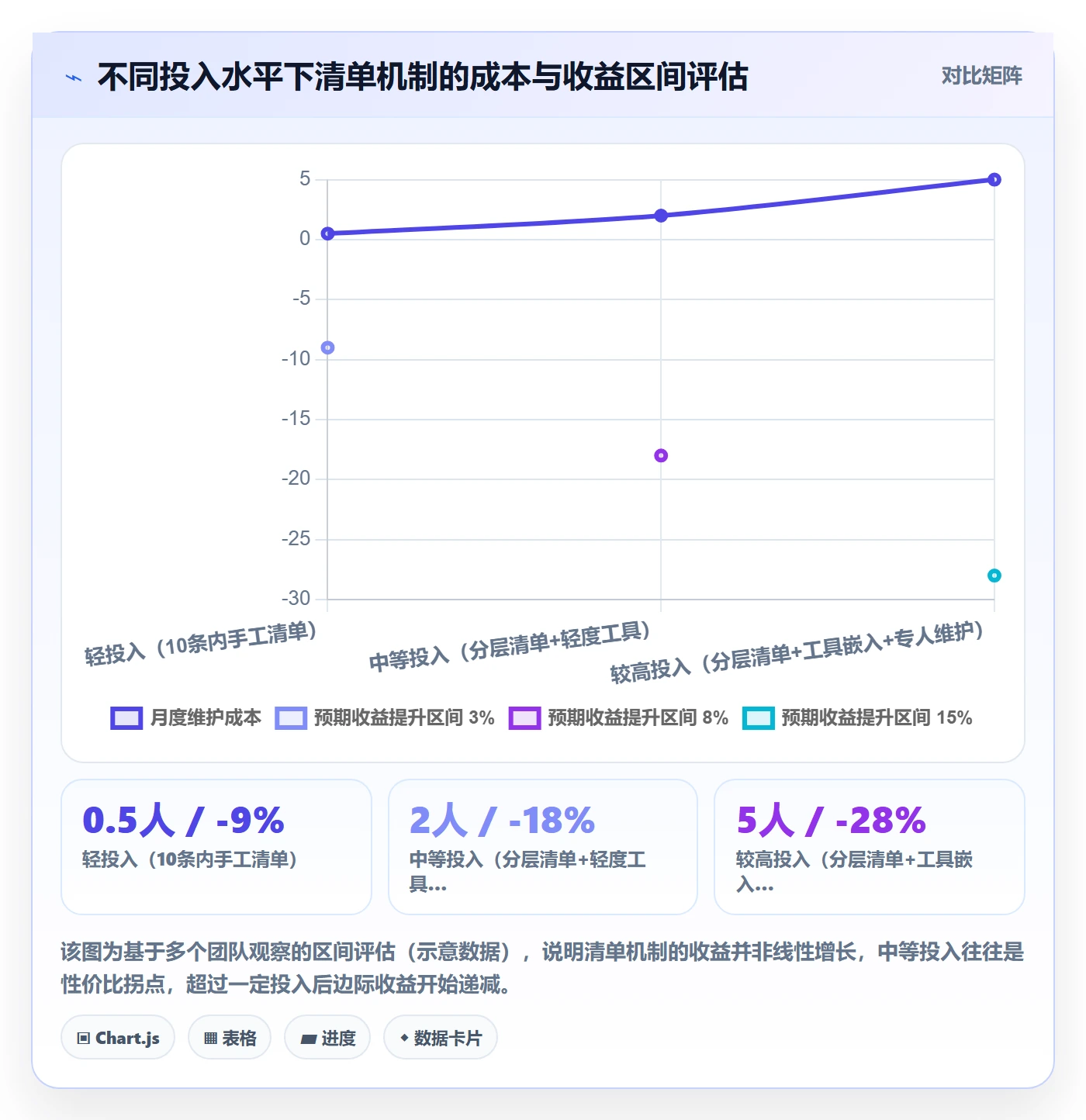Click the -9 scatter point
The height and width of the screenshot is (1120, 1086).
(327, 347)
